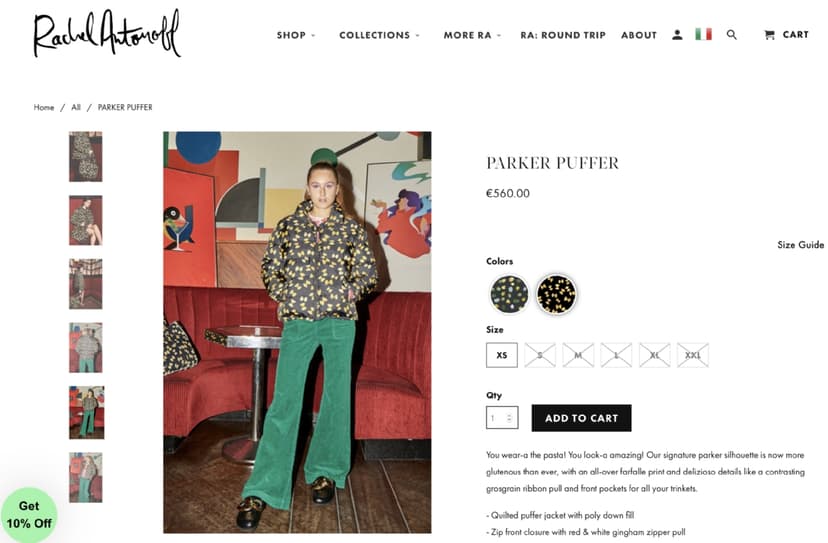Click the Italian flag language icon
The image size is (828, 543).
[x=703, y=34]
